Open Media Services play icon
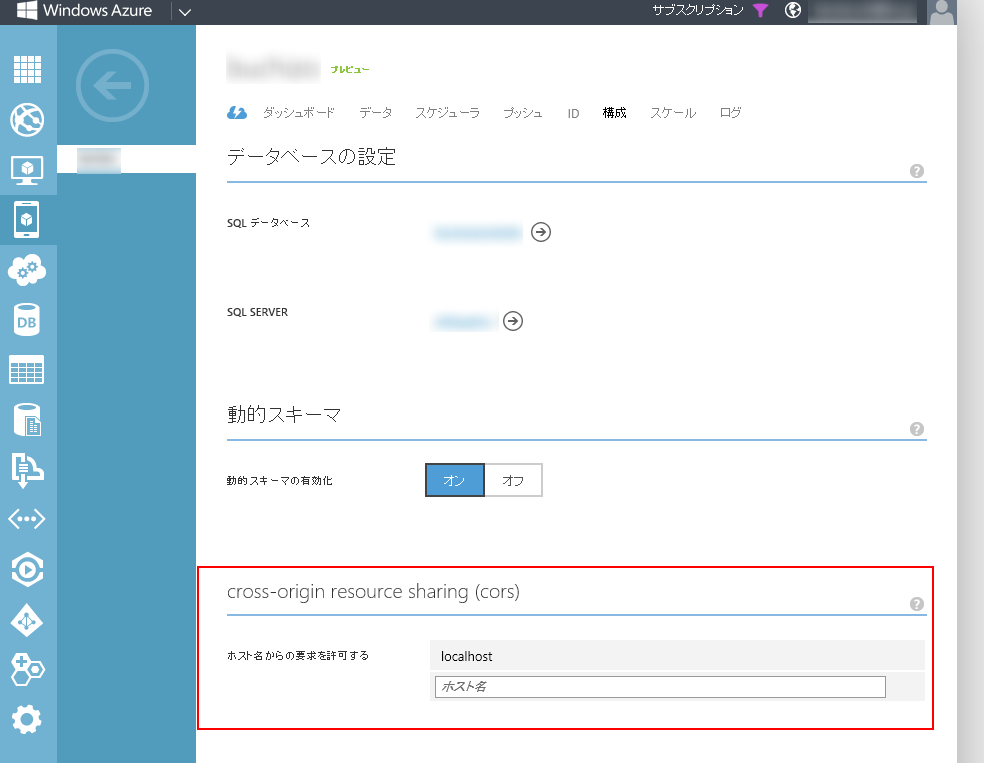Viewport: 984px width, 763px height. pyautogui.click(x=27, y=570)
